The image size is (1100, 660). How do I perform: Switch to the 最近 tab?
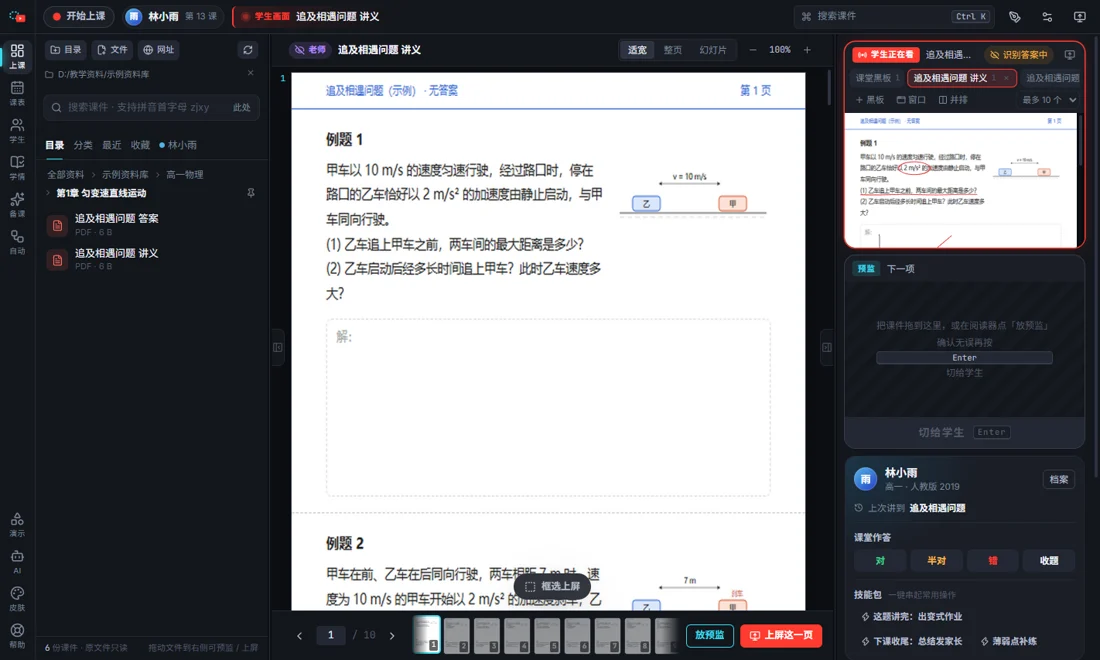[112, 145]
